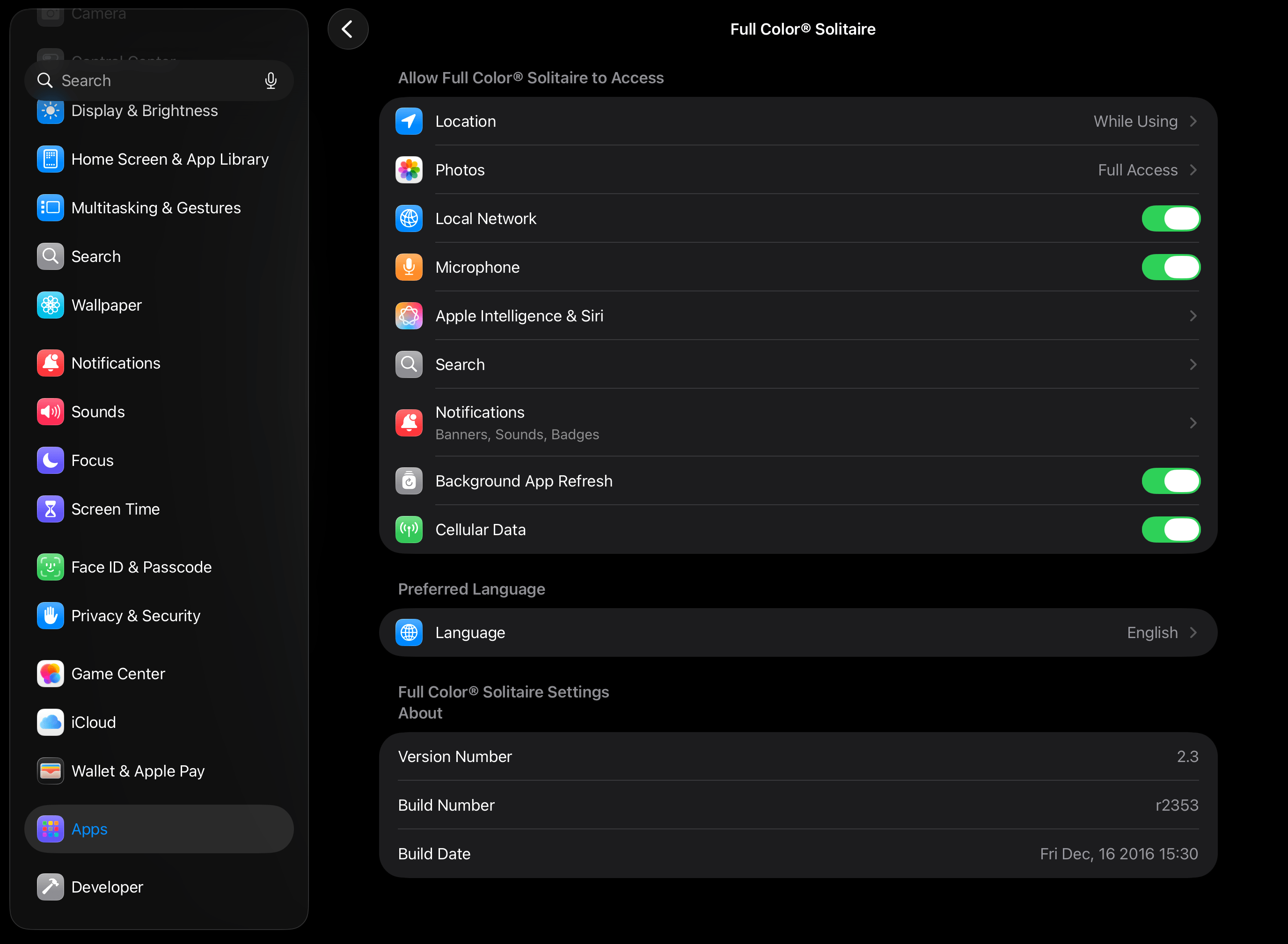Screen dimensions: 1288x944
Task: Click the Focus moon icon
Action: point(50,461)
